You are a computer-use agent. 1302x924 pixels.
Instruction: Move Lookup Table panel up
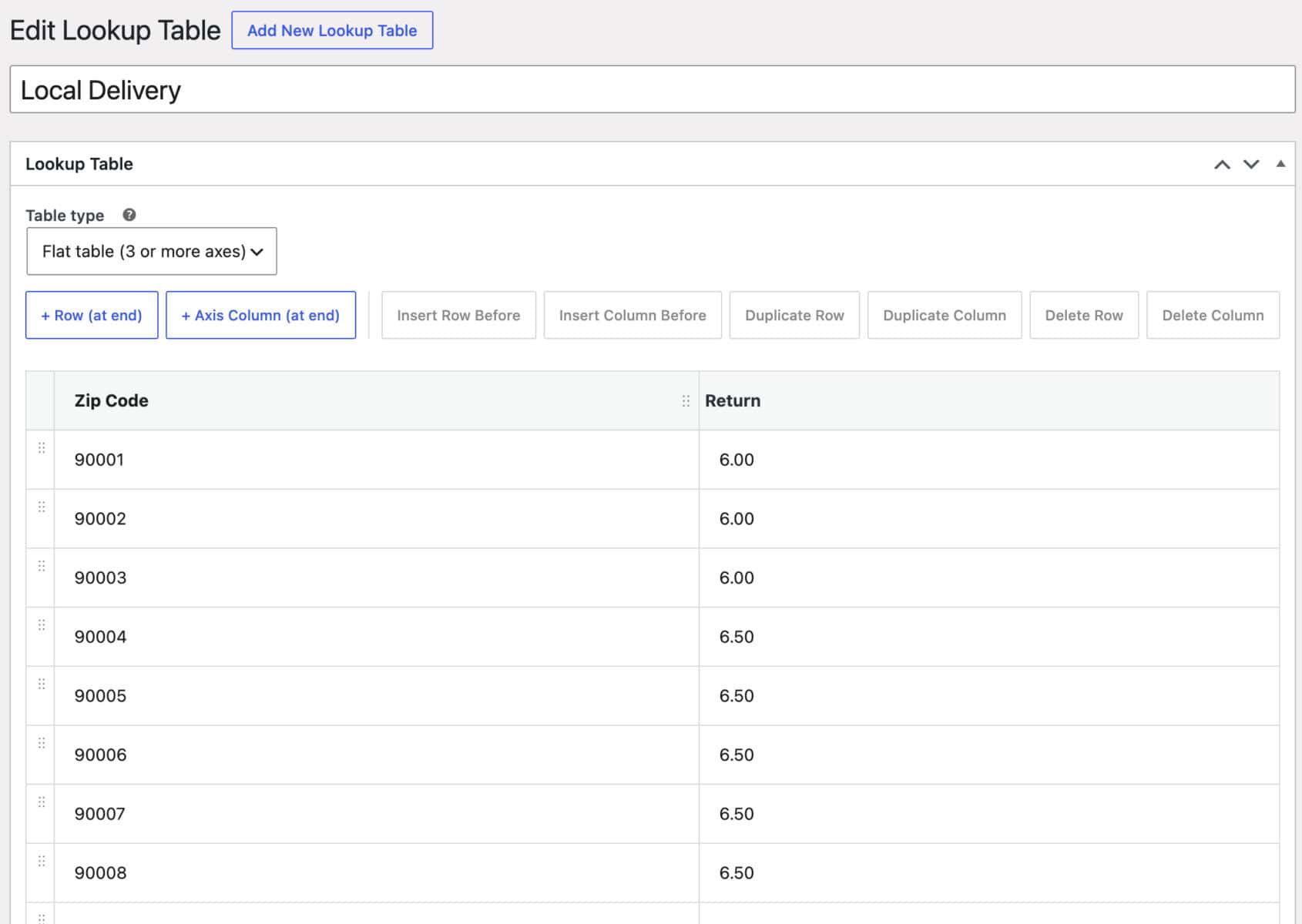point(1222,164)
